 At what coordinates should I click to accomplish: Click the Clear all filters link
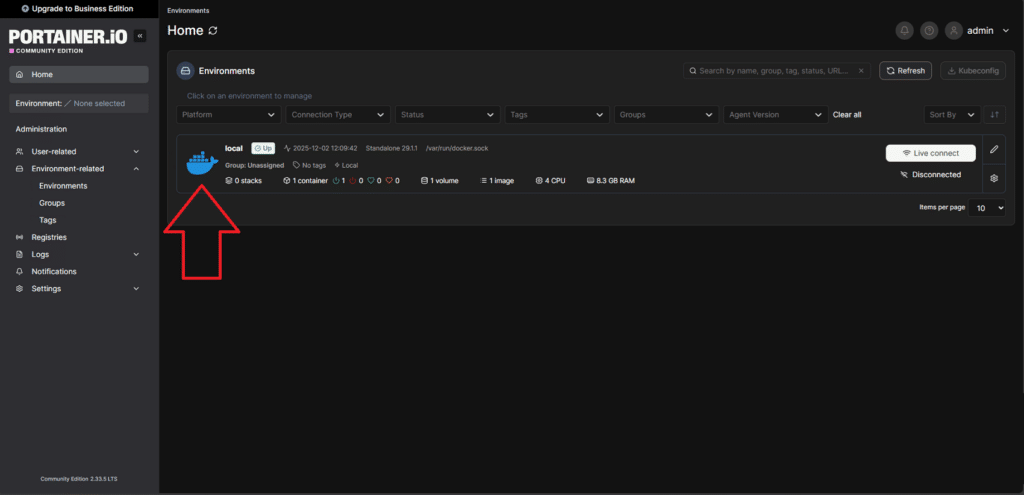[x=847, y=115]
